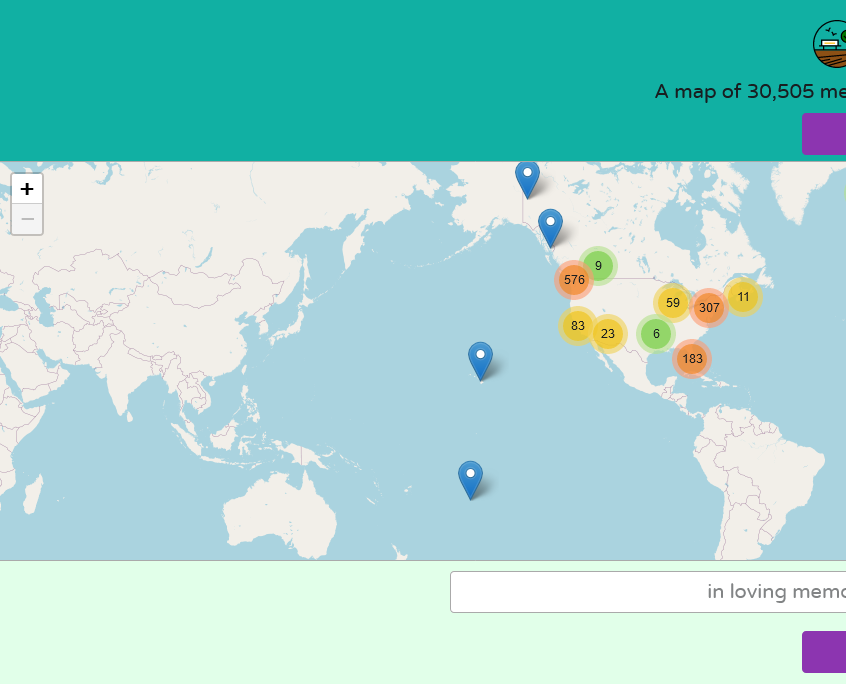Select the orange 183 cluster near the Gulf of Mexico

click(x=691, y=357)
